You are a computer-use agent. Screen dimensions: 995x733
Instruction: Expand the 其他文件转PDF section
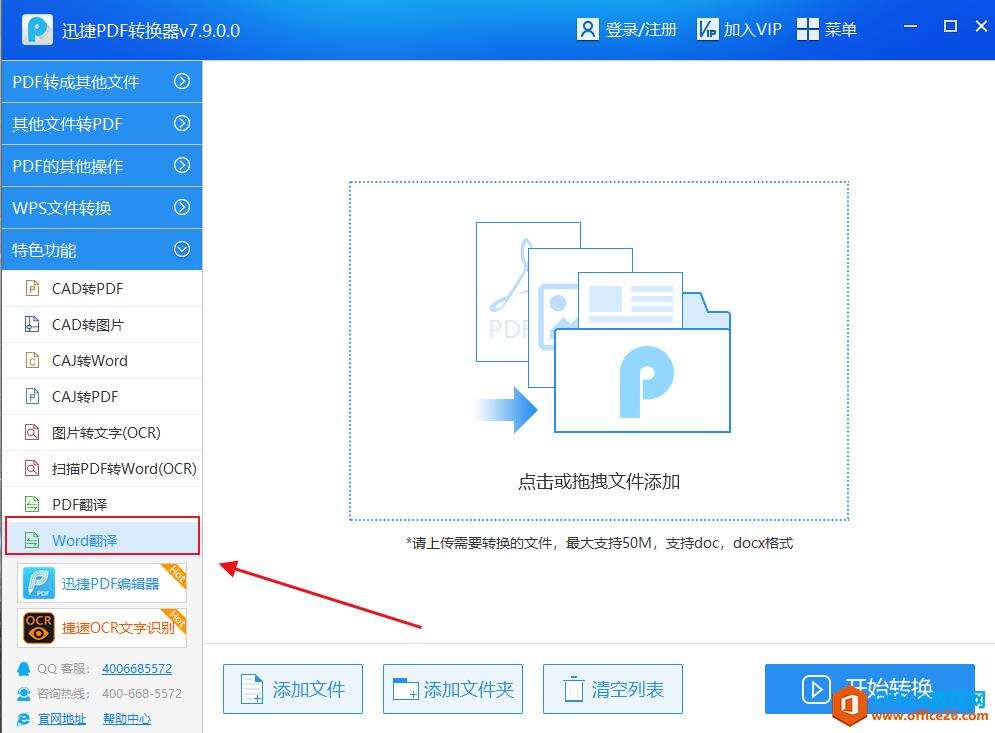pyautogui.click(x=102, y=124)
